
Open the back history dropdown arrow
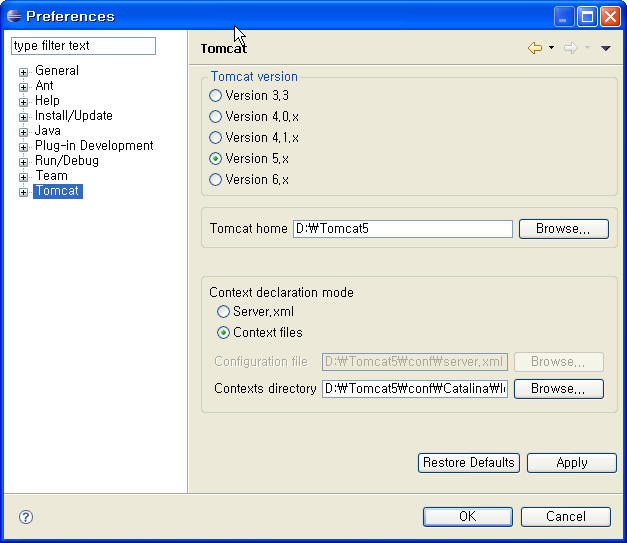[551, 48]
